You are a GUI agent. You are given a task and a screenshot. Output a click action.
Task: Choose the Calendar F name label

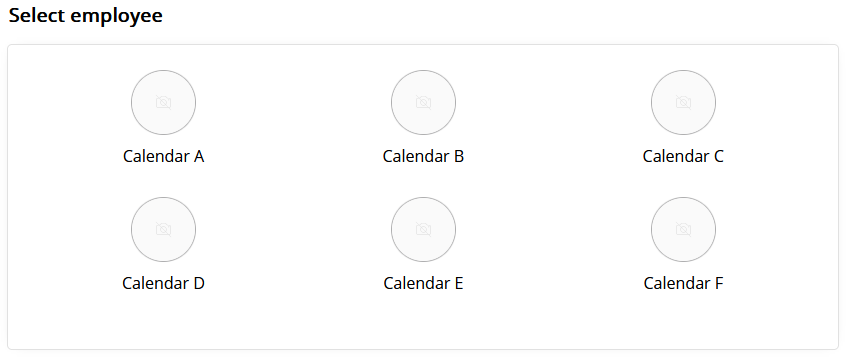tap(683, 284)
